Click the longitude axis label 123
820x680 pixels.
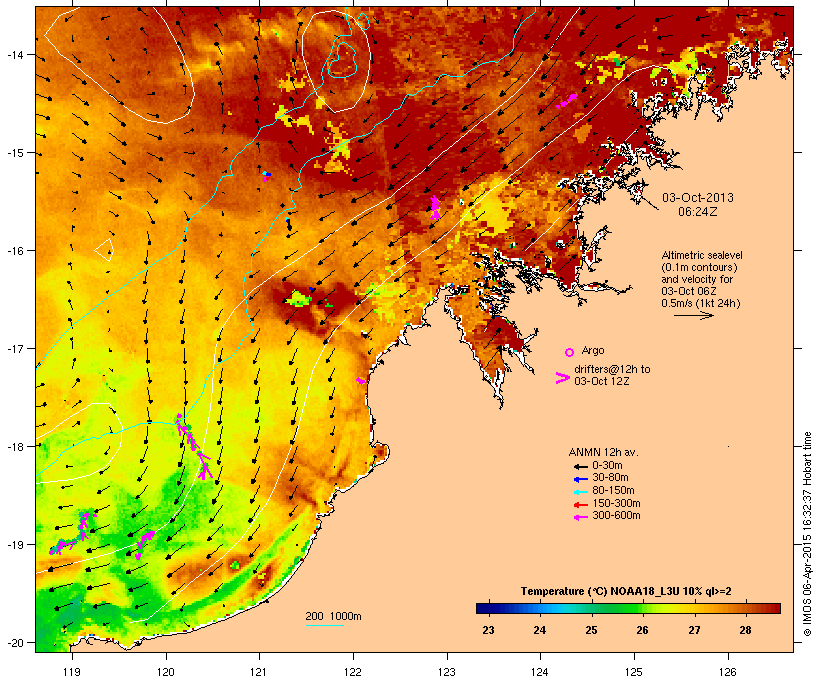click(x=447, y=672)
